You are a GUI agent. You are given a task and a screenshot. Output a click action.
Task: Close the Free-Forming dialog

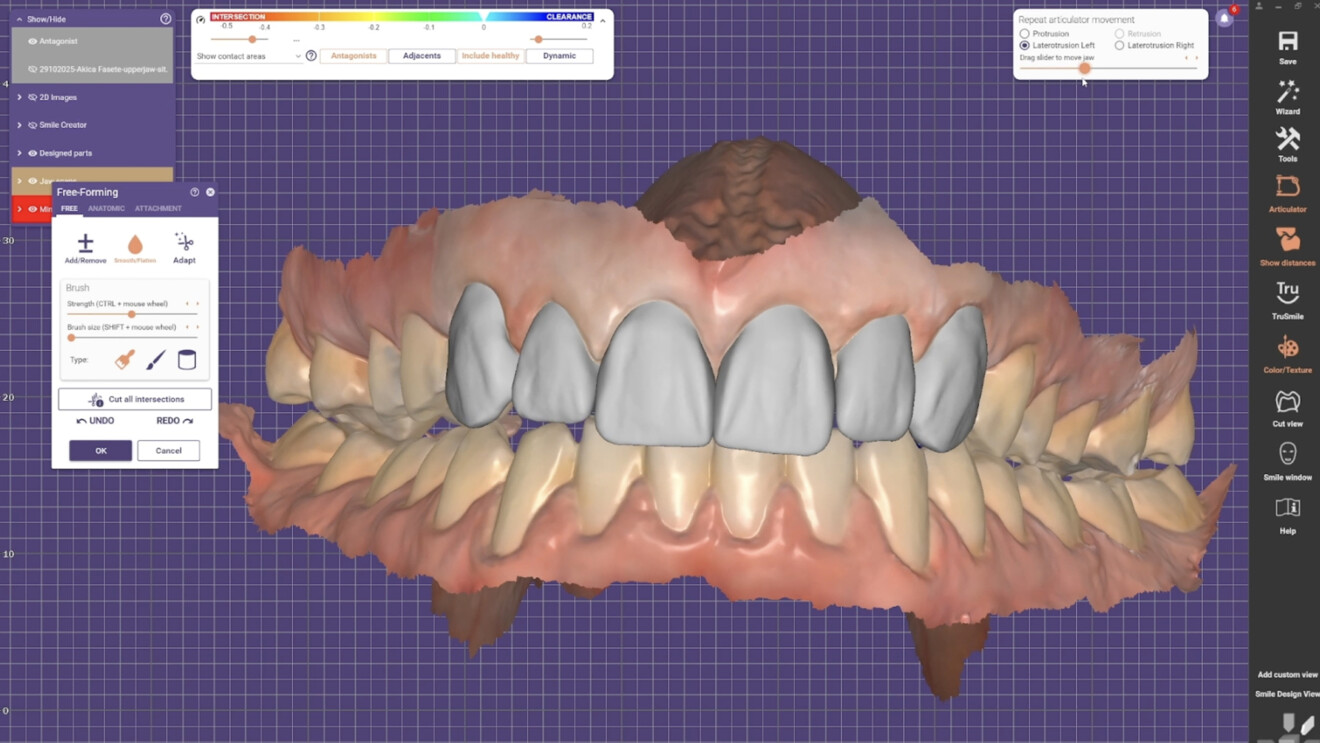[210, 192]
